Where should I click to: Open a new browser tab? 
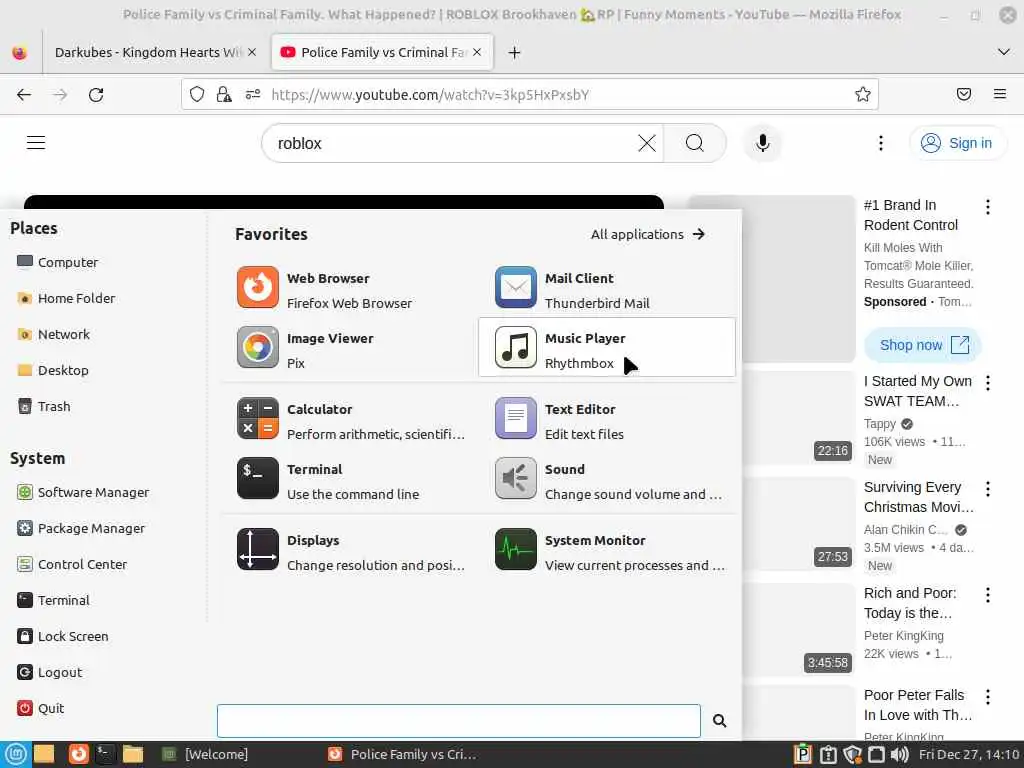515,52
